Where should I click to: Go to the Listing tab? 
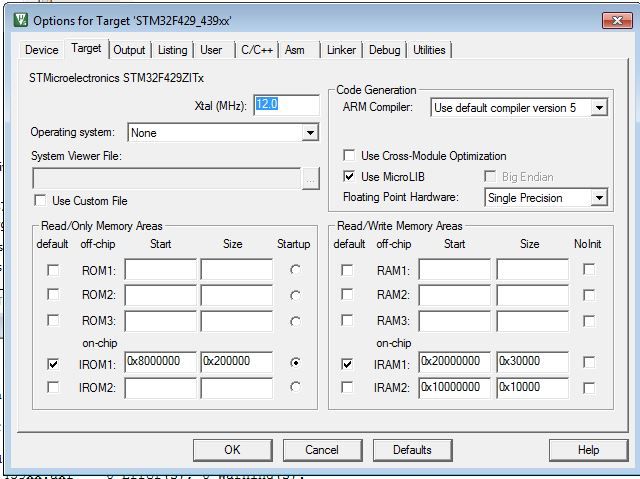173,50
